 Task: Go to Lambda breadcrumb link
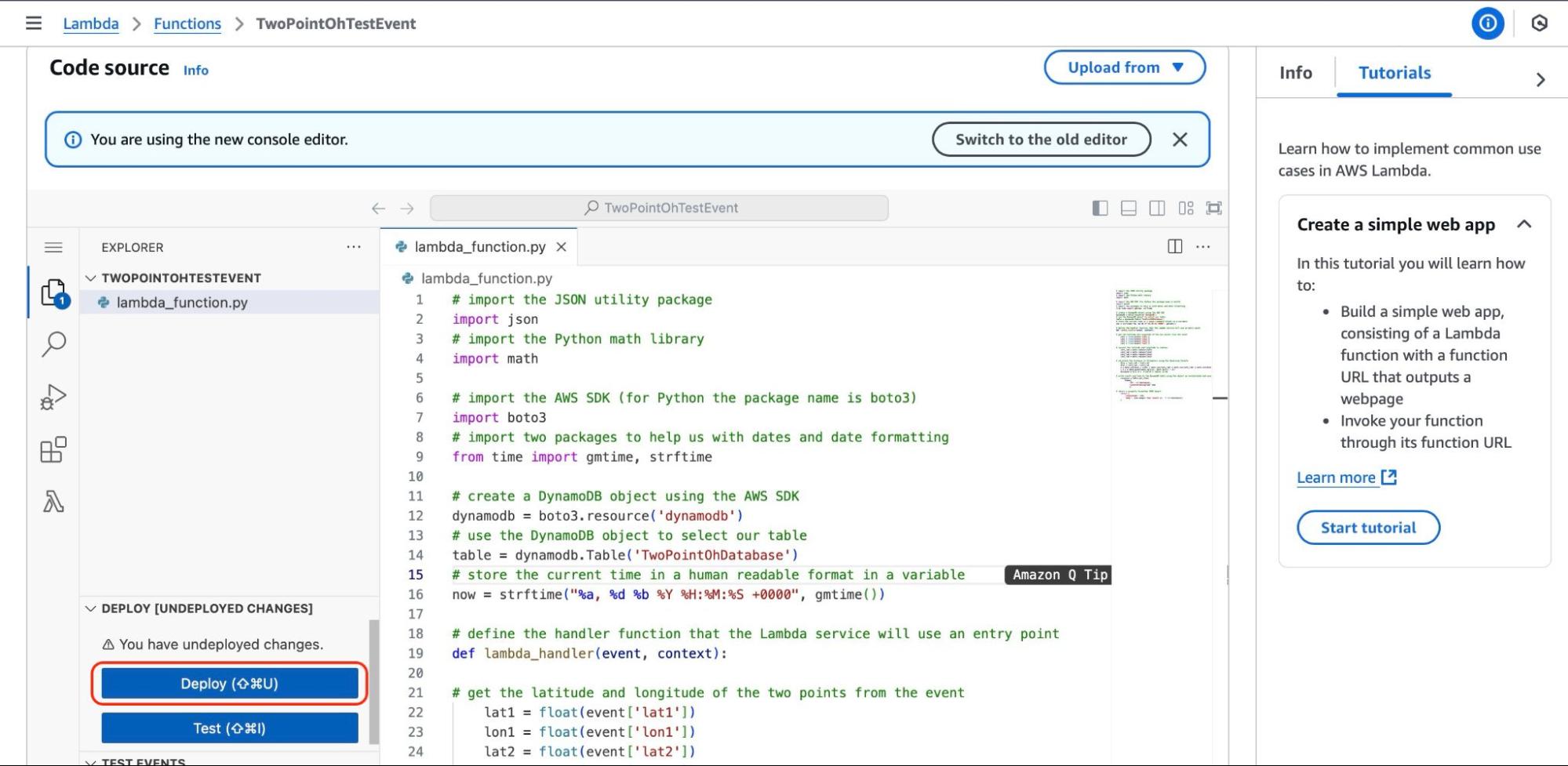click(91, 24)
